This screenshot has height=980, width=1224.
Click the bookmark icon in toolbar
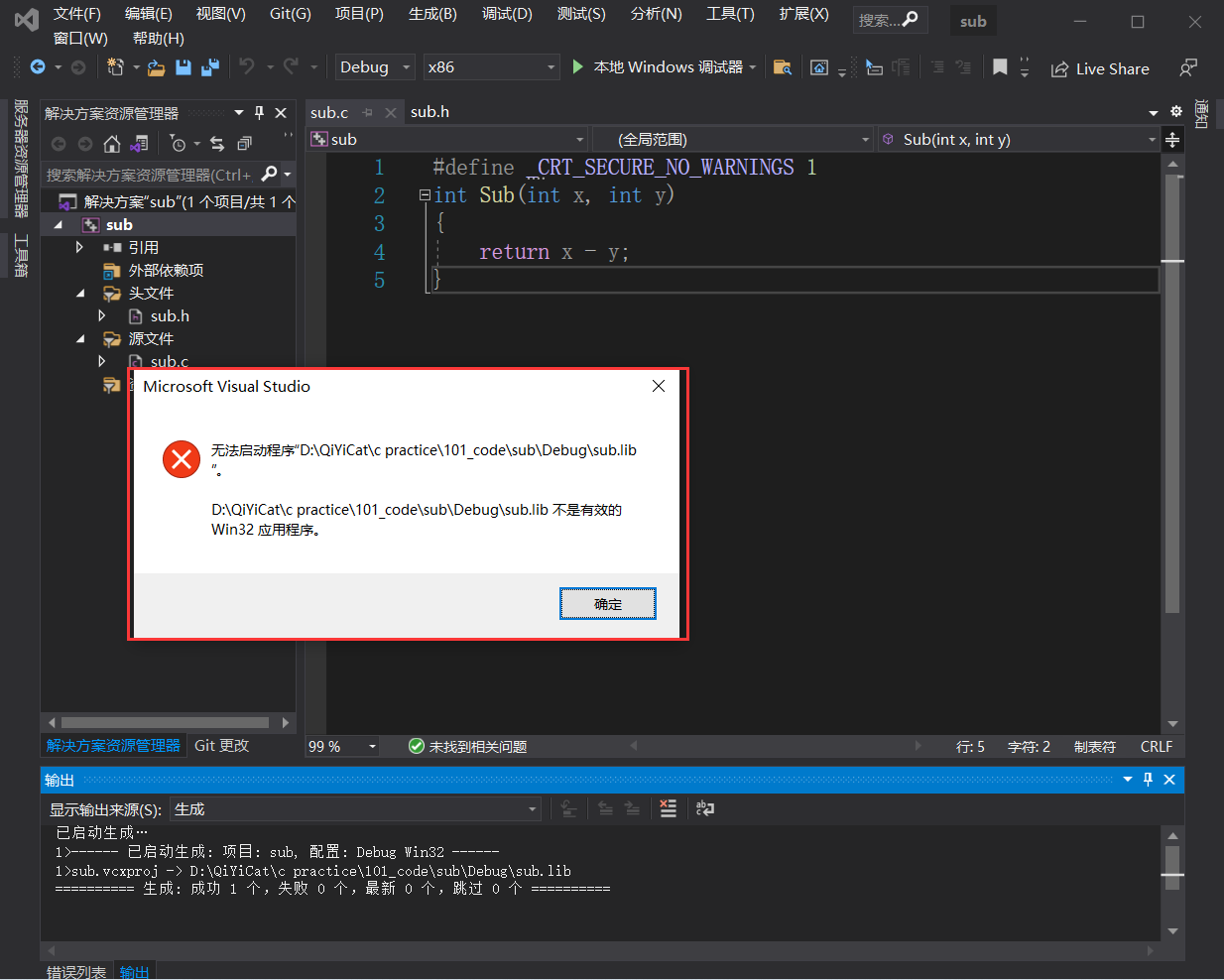click(1000, 67)
